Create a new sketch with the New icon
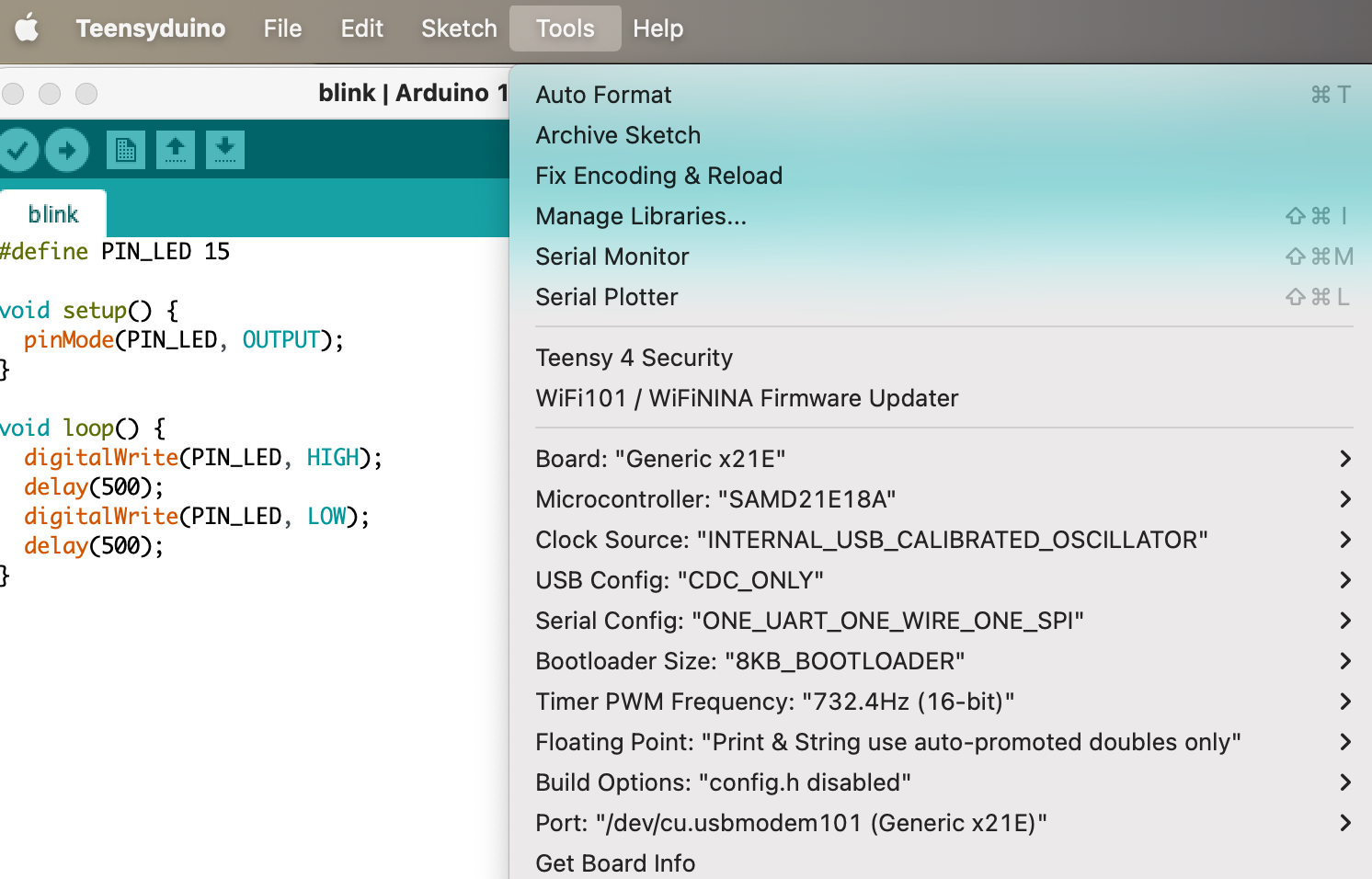 126,150
